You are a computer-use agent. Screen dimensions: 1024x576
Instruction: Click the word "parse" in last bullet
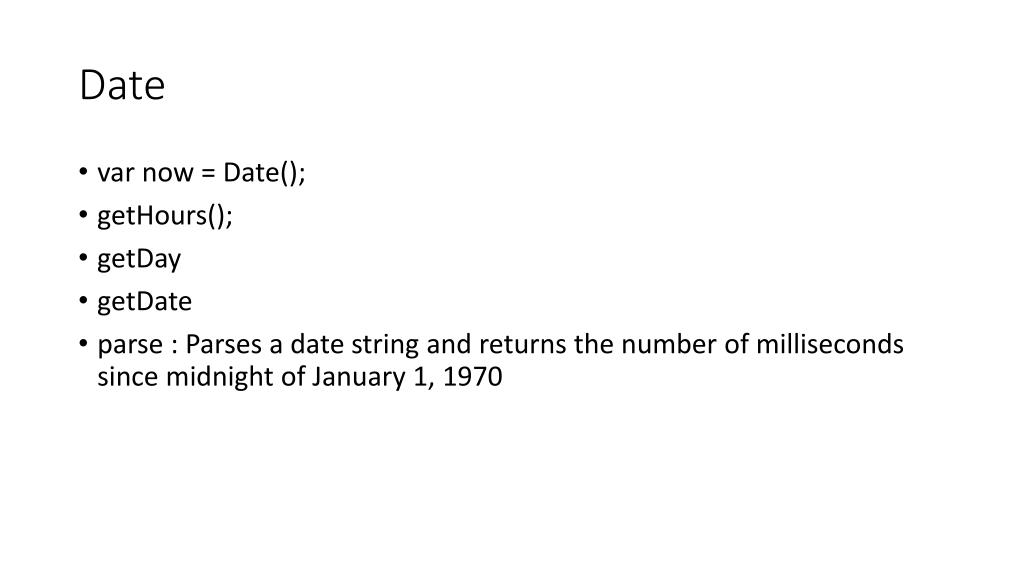[130, 345]
